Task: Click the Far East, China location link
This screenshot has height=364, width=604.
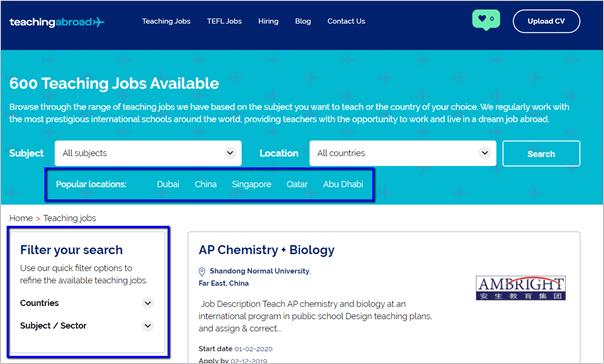Action: tap(223, 283)
